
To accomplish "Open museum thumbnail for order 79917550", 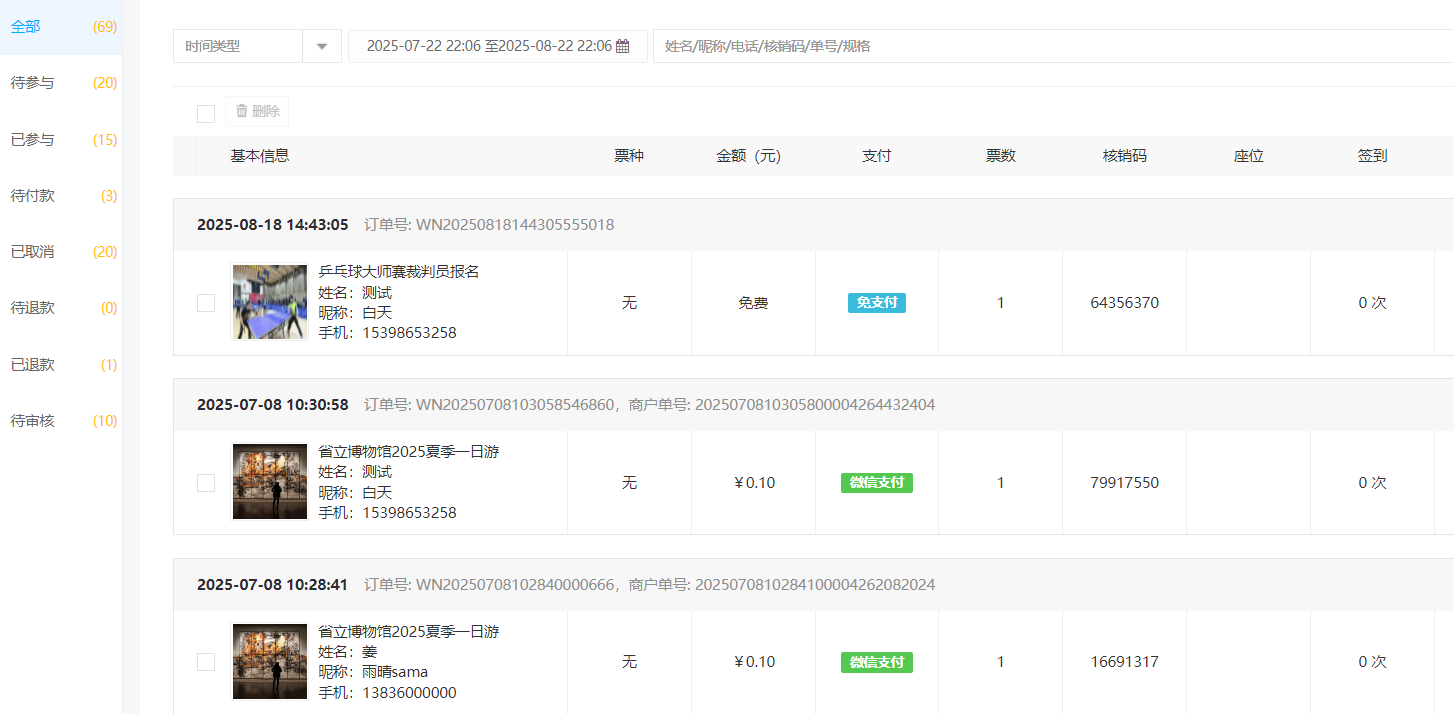I will (270, 482).
